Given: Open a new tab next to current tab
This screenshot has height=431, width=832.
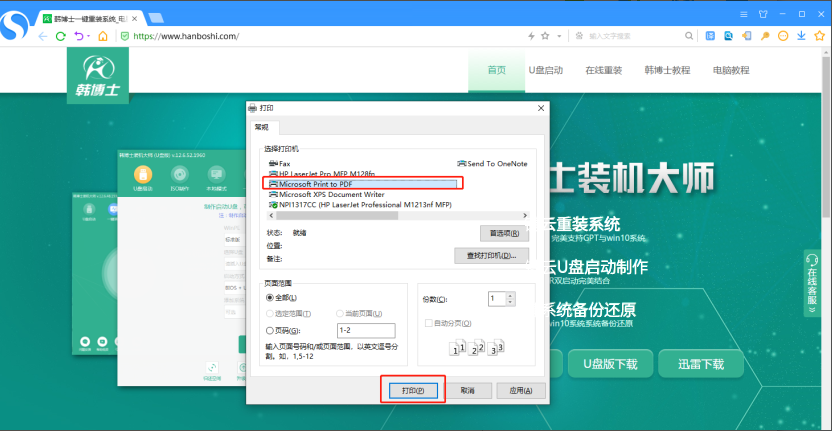Looking at the screenshot, I should (155, 18).
